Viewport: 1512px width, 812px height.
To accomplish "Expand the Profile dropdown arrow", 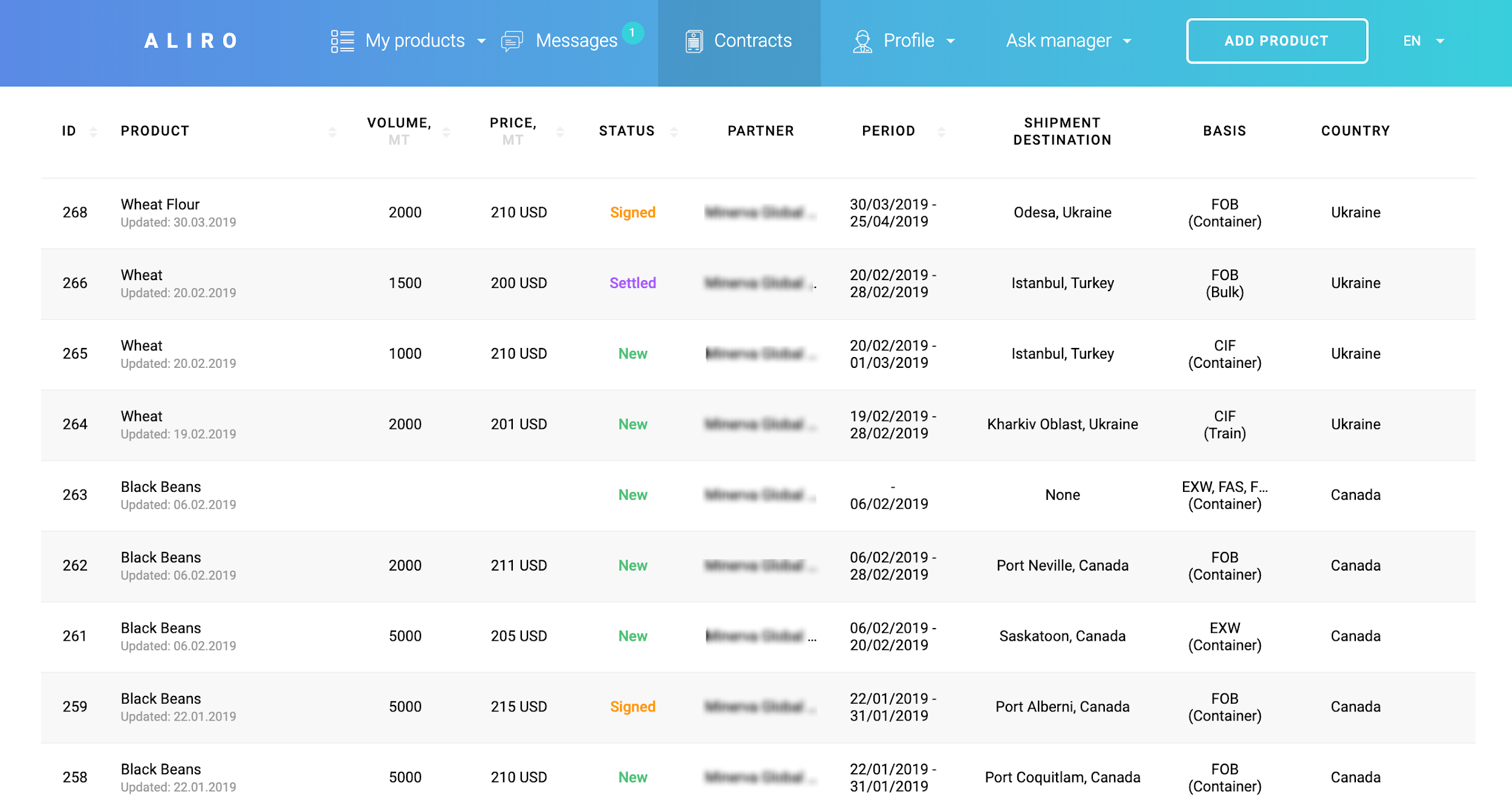I will tap(951, 41).
